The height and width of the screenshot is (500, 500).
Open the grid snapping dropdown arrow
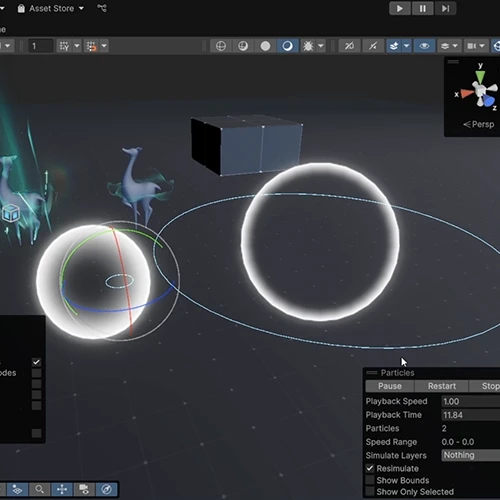point(77,46)
